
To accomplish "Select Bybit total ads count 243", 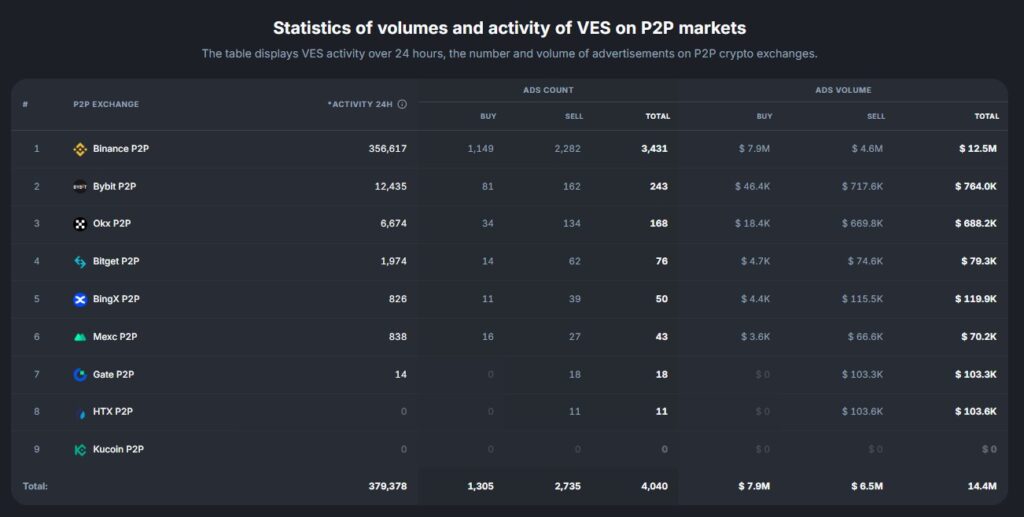I will coord(659,187).
